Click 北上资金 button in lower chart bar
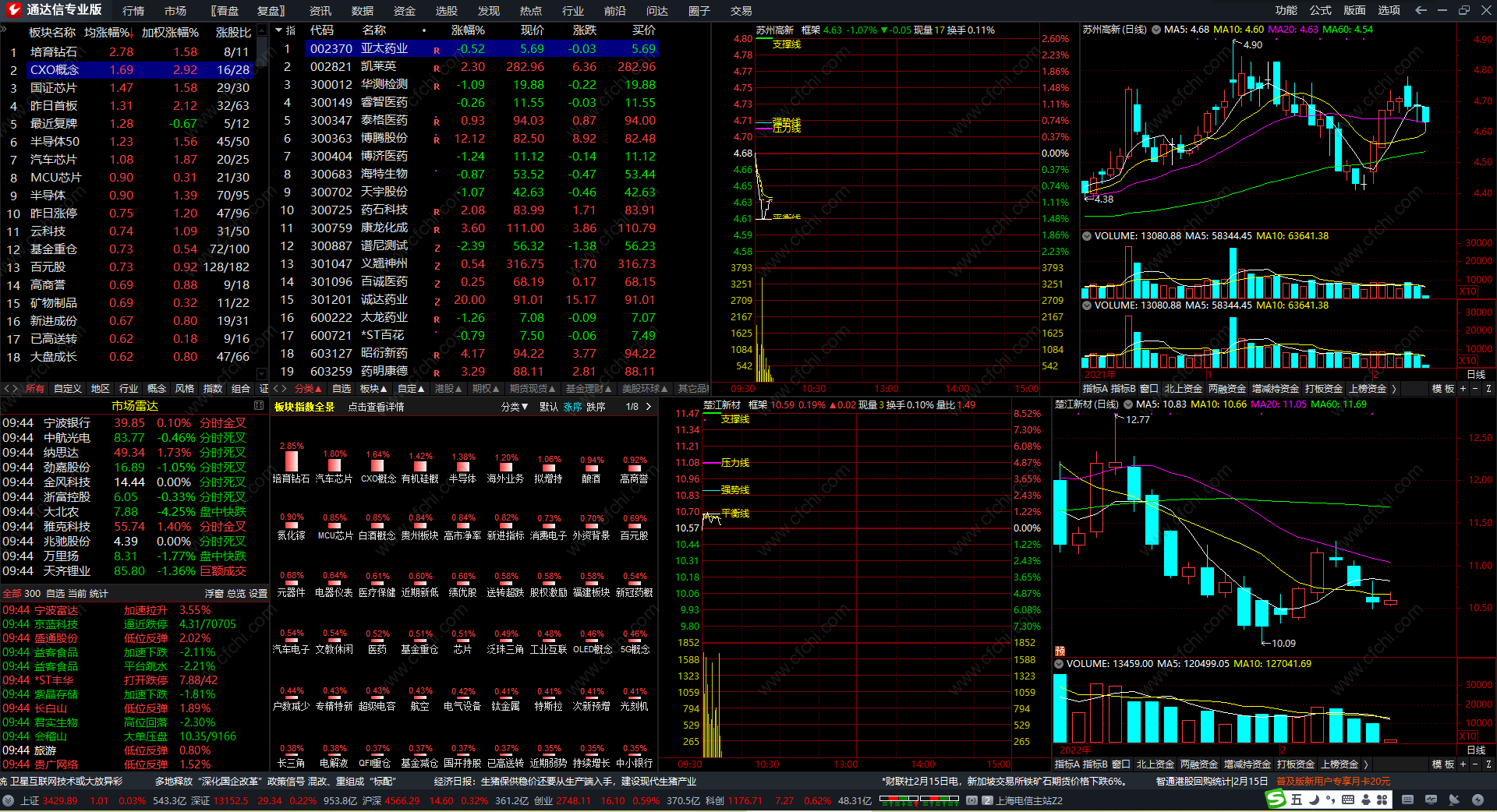 point(1155,764)
